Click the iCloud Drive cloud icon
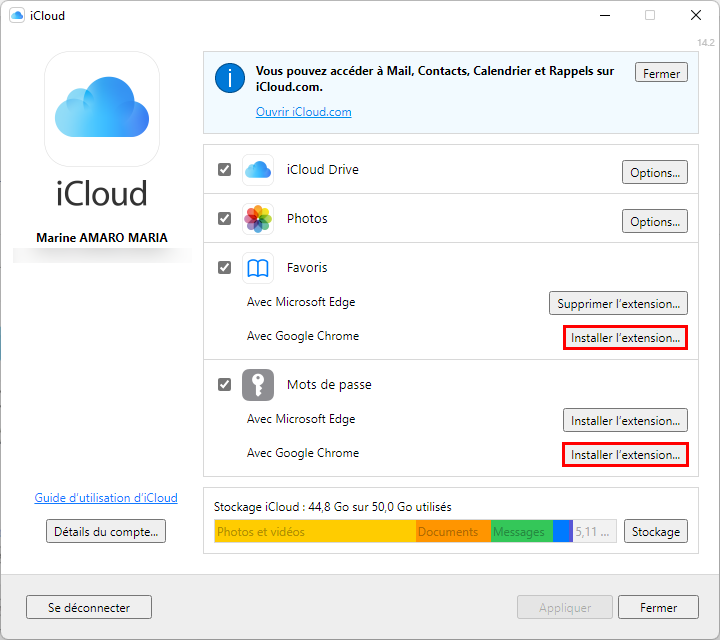The height and width of the screenshot is (640, 720). 258,170
